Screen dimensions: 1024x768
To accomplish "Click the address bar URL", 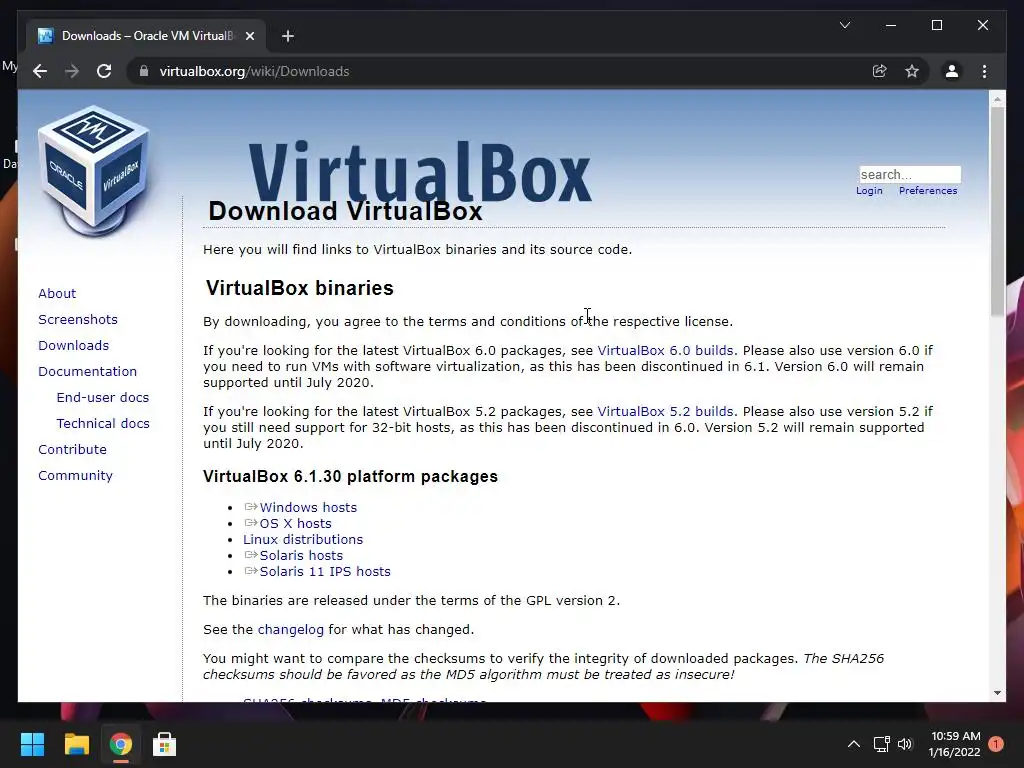I will click(x=254, y=71).
